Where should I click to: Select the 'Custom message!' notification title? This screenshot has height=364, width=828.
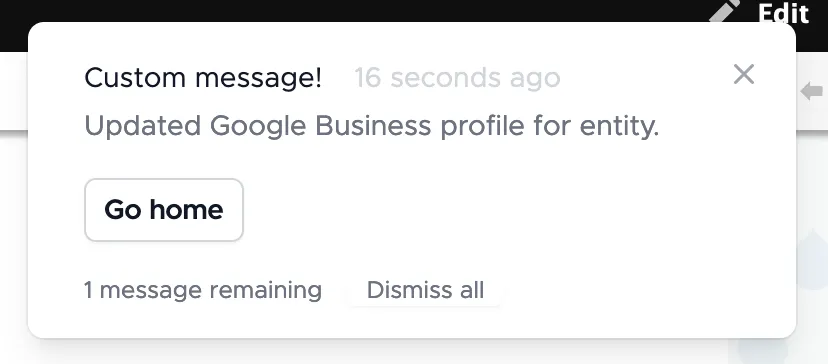(203, 78)
